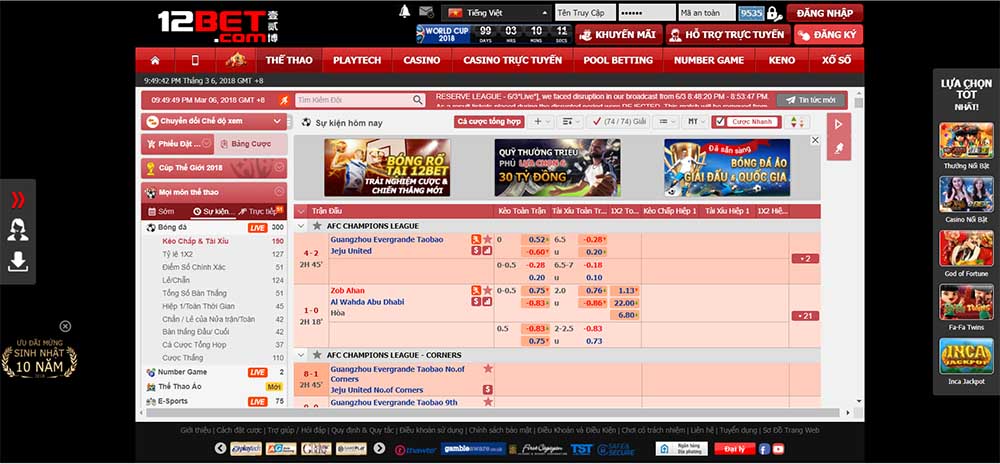The width and height of the screenshot is (1000, 464).
Task: Close the promotional banner strip
Action: point(814,140)
